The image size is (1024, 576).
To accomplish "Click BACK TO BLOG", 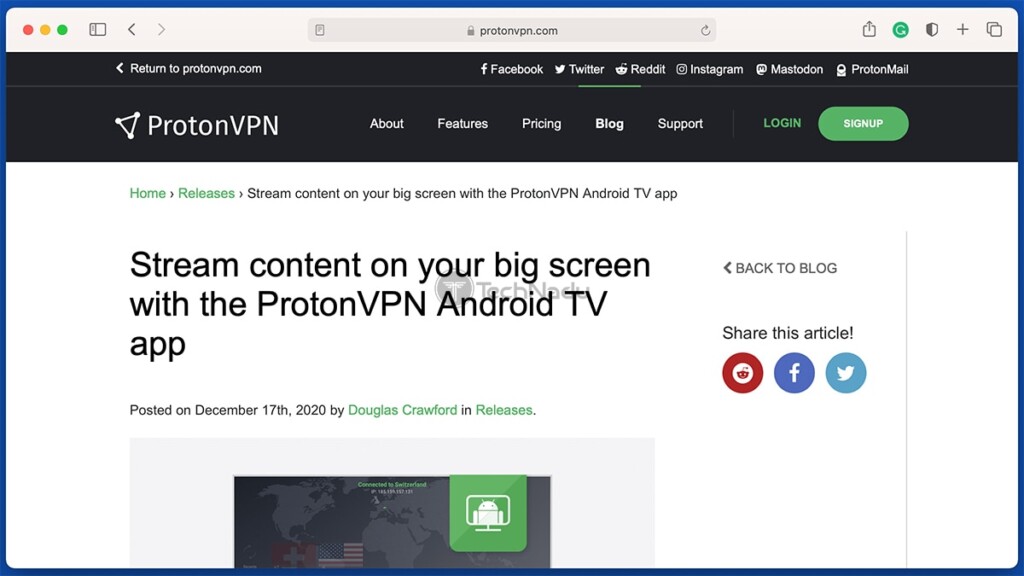I will (x=780, y=268).
